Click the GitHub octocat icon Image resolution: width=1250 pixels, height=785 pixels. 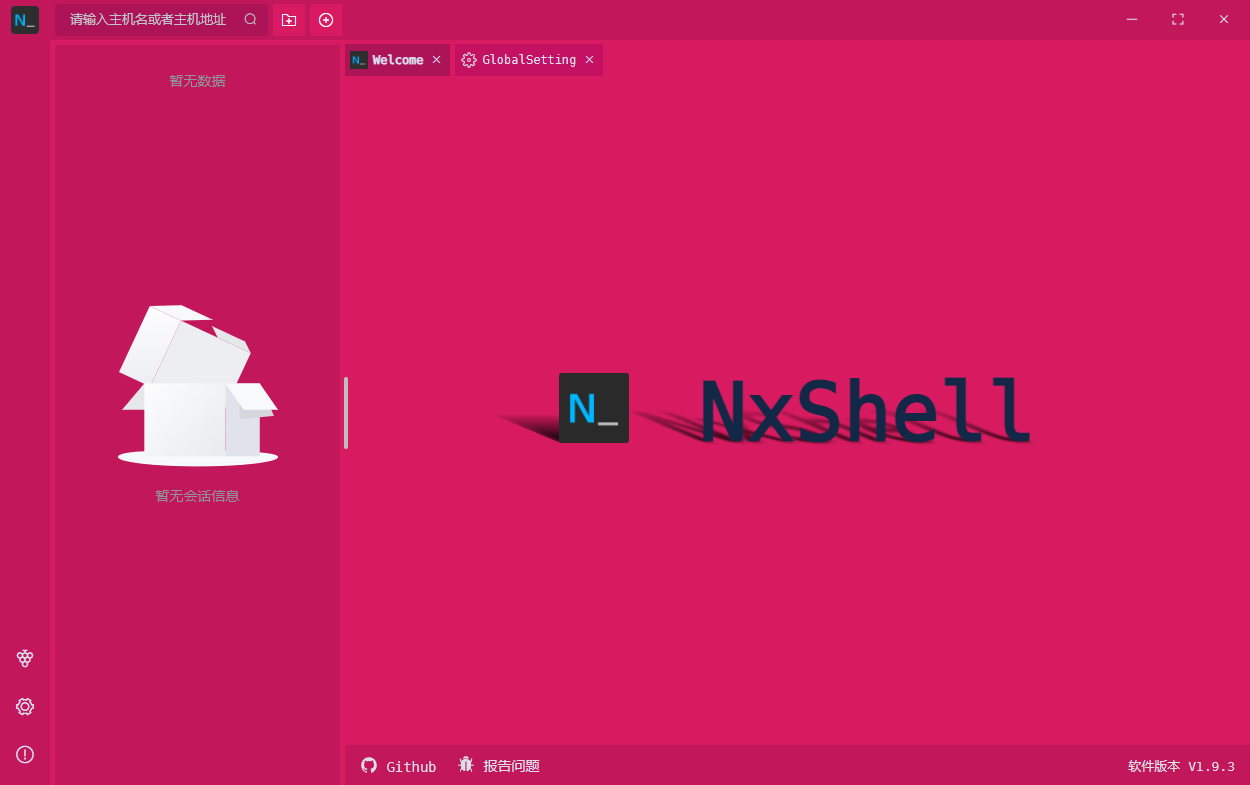pos(369,765)
